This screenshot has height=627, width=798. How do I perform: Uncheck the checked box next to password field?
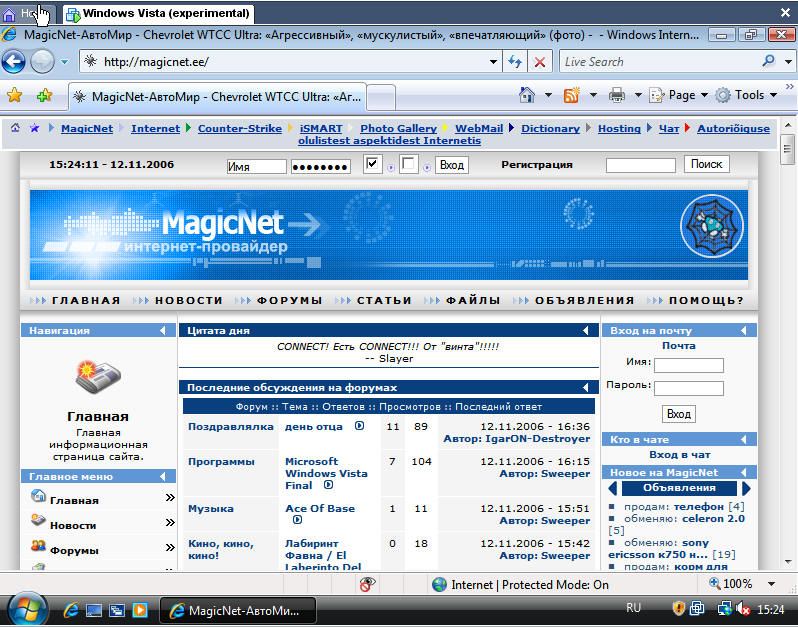click(373, 164)
